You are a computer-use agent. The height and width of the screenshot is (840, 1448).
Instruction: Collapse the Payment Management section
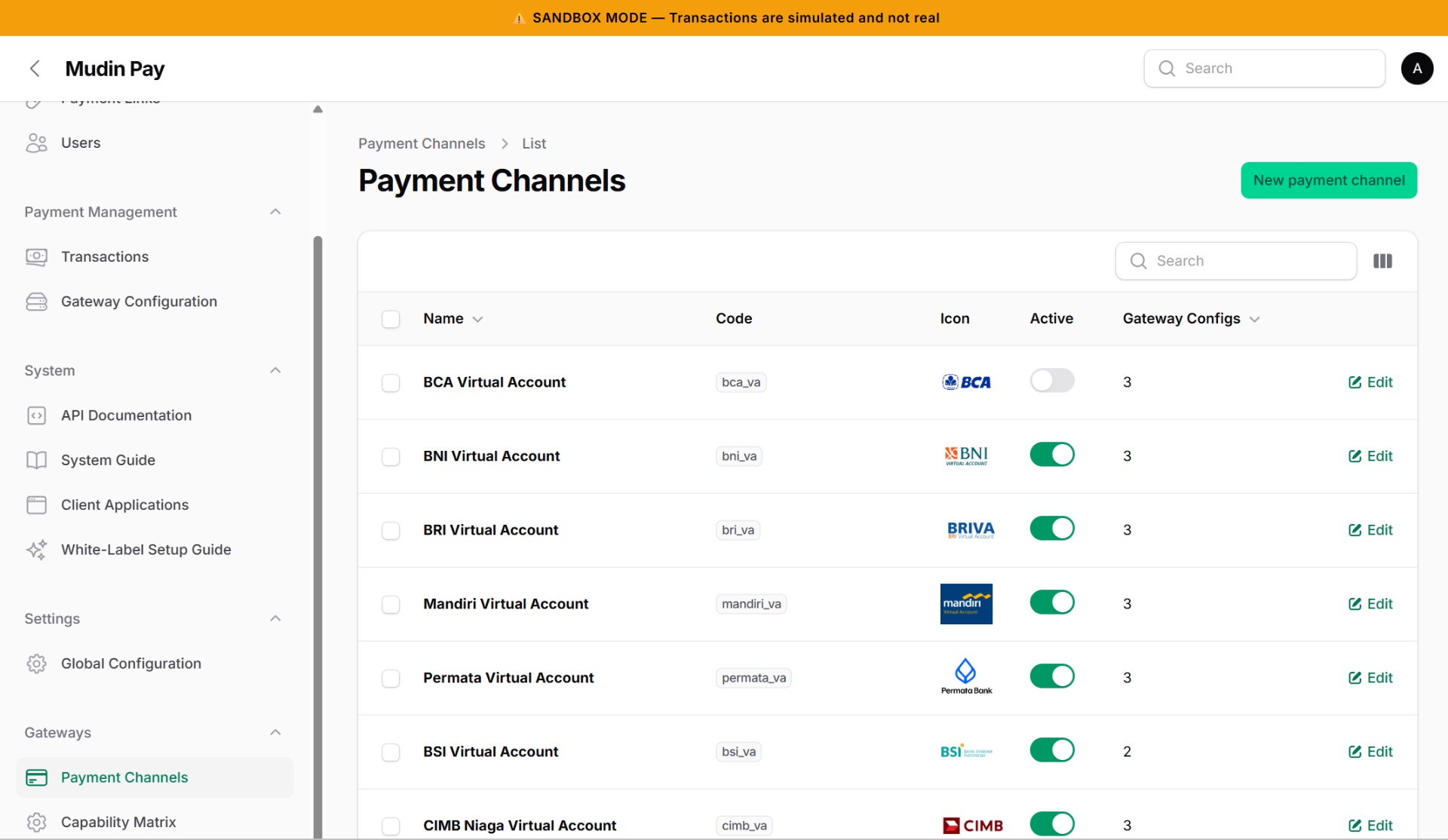tap(275, 212)
